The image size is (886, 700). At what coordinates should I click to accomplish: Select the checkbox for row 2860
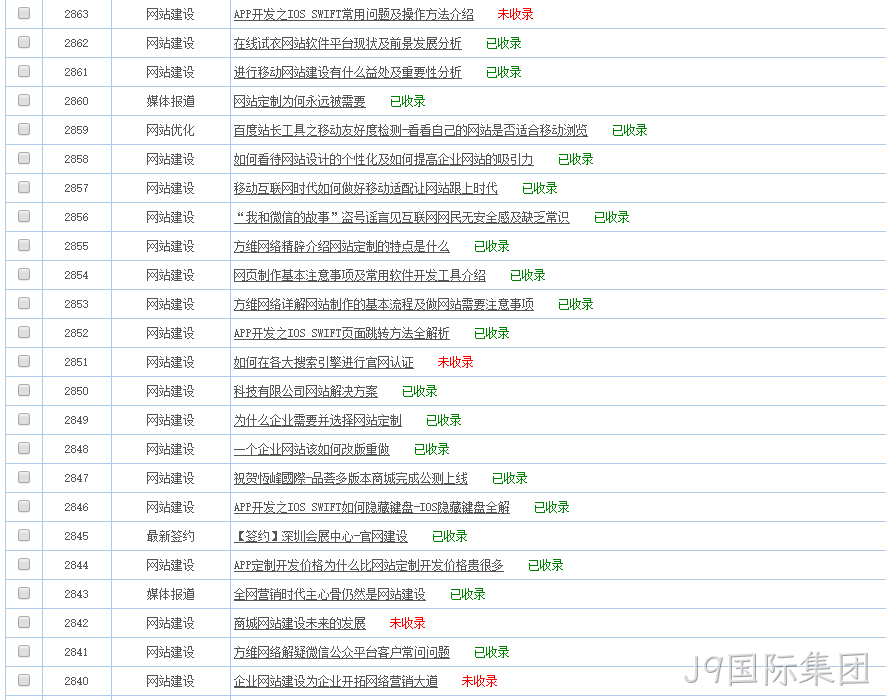point(24,100)
